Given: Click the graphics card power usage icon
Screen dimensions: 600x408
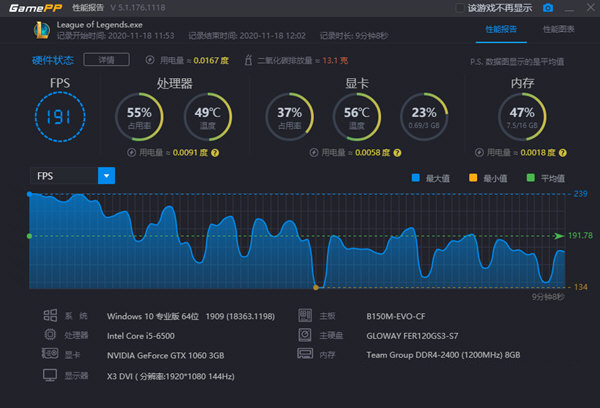Looking at the screenshot, I should tap(314, 153).
